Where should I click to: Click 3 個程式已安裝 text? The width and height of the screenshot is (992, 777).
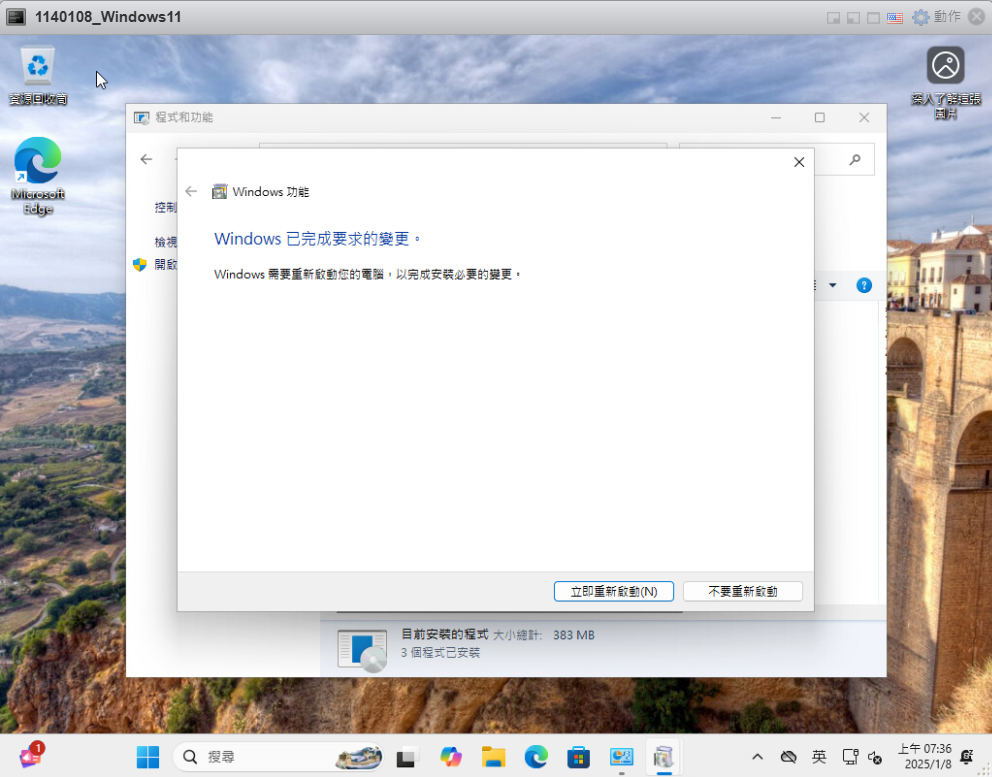coord(440,652)
